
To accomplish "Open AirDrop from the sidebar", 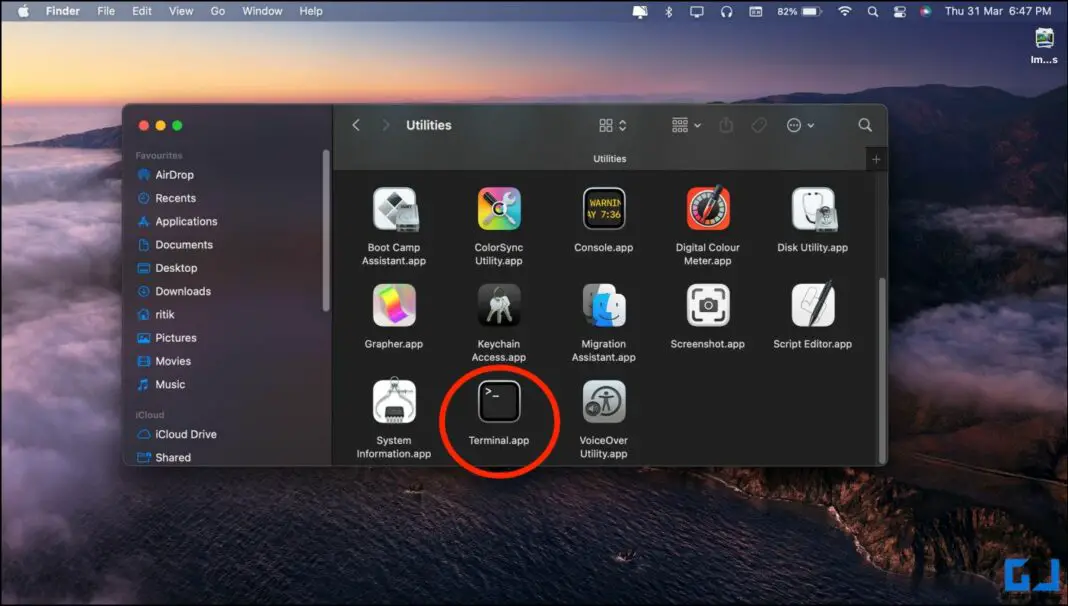I will tap(175, 174).
